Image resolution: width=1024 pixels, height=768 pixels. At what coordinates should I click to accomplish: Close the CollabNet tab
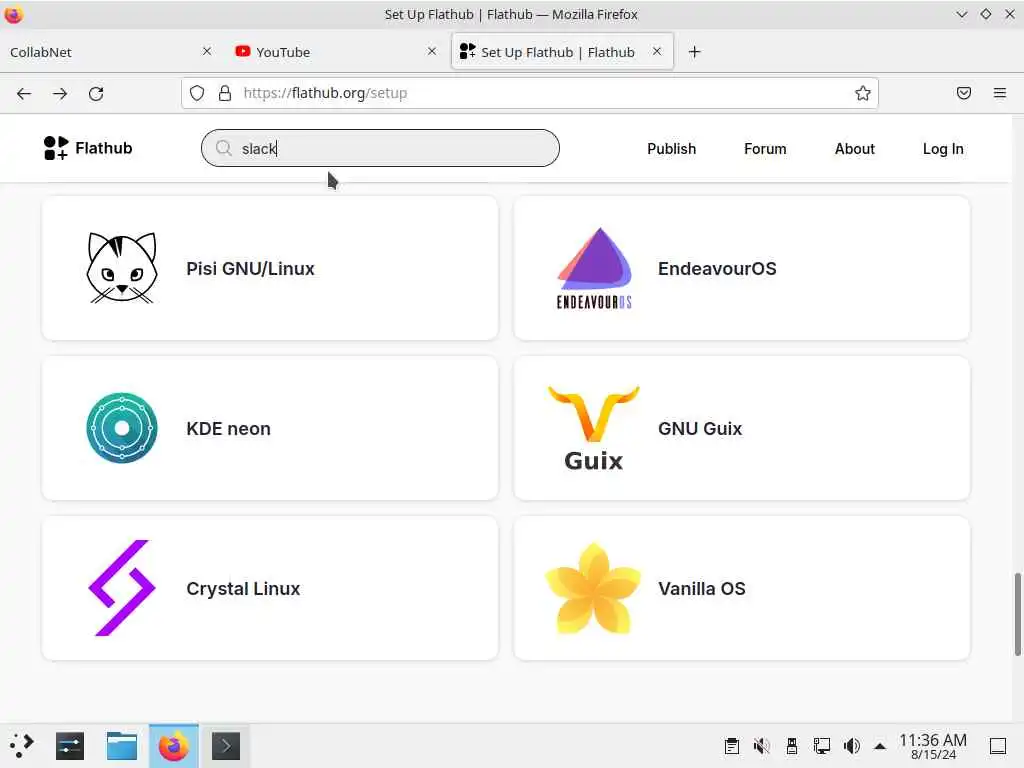(x=207, y=51)
